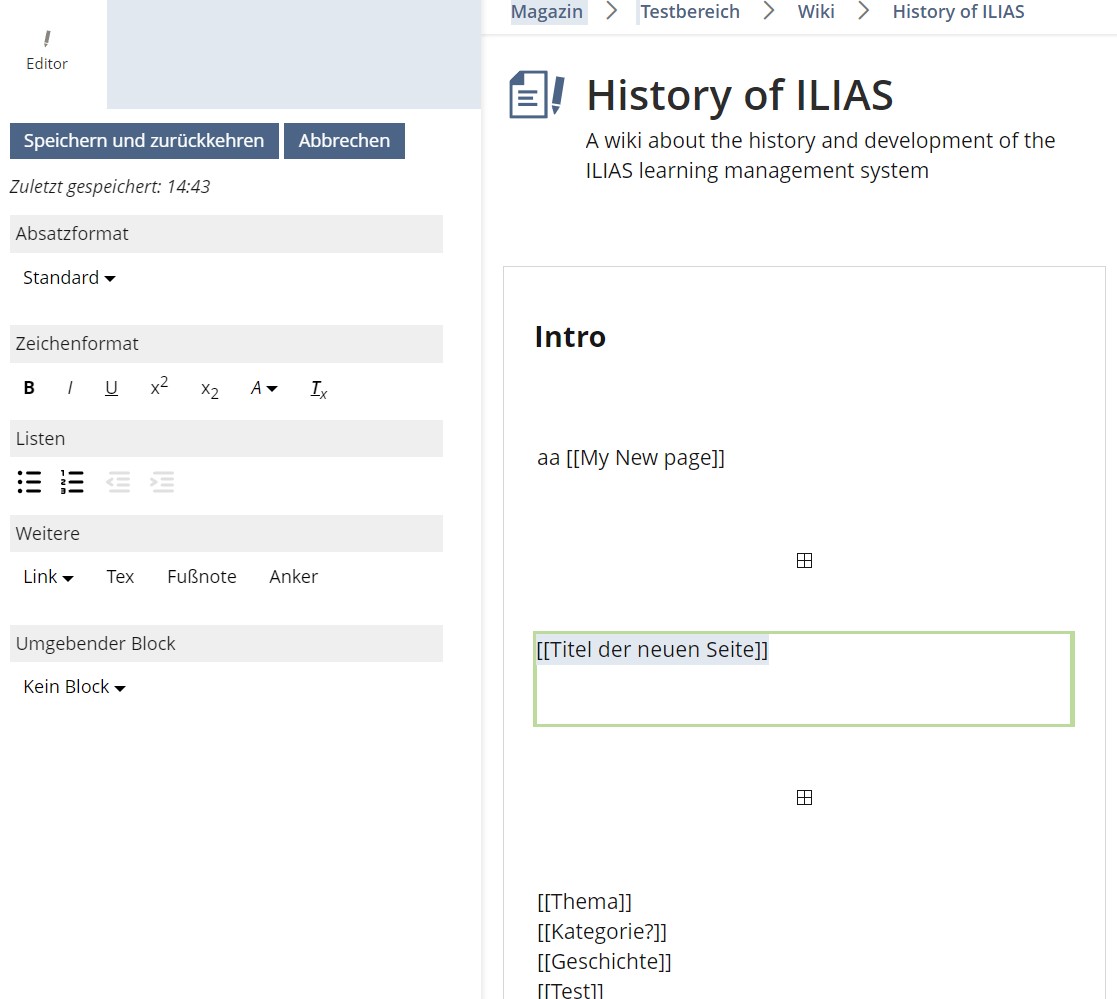Click the 'Zuletzt gespeichert: 14:43' status text

[x=110, y=187]
